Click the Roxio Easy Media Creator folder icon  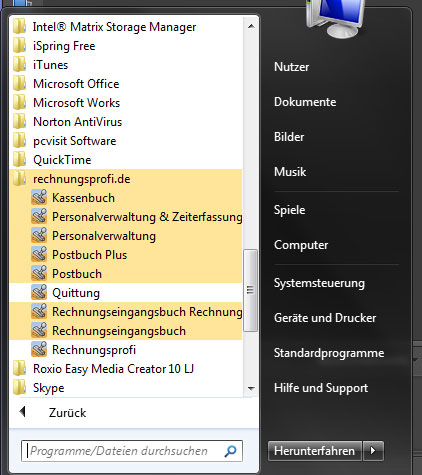click(x=20, y=368)
